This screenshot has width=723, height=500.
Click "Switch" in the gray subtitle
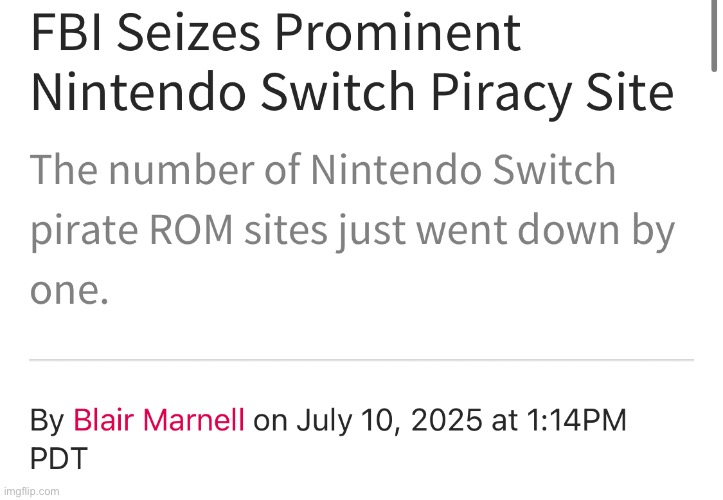point(554,169)
